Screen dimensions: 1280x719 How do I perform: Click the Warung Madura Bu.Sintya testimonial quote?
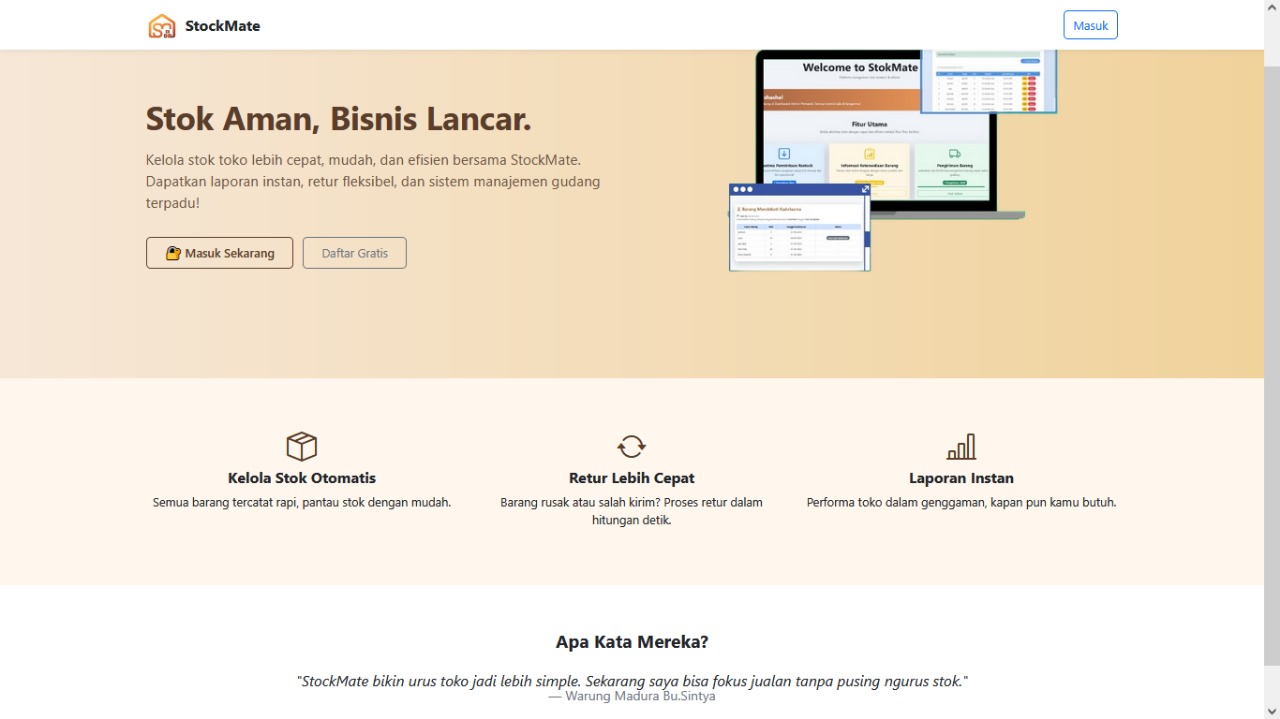[632, 682]
